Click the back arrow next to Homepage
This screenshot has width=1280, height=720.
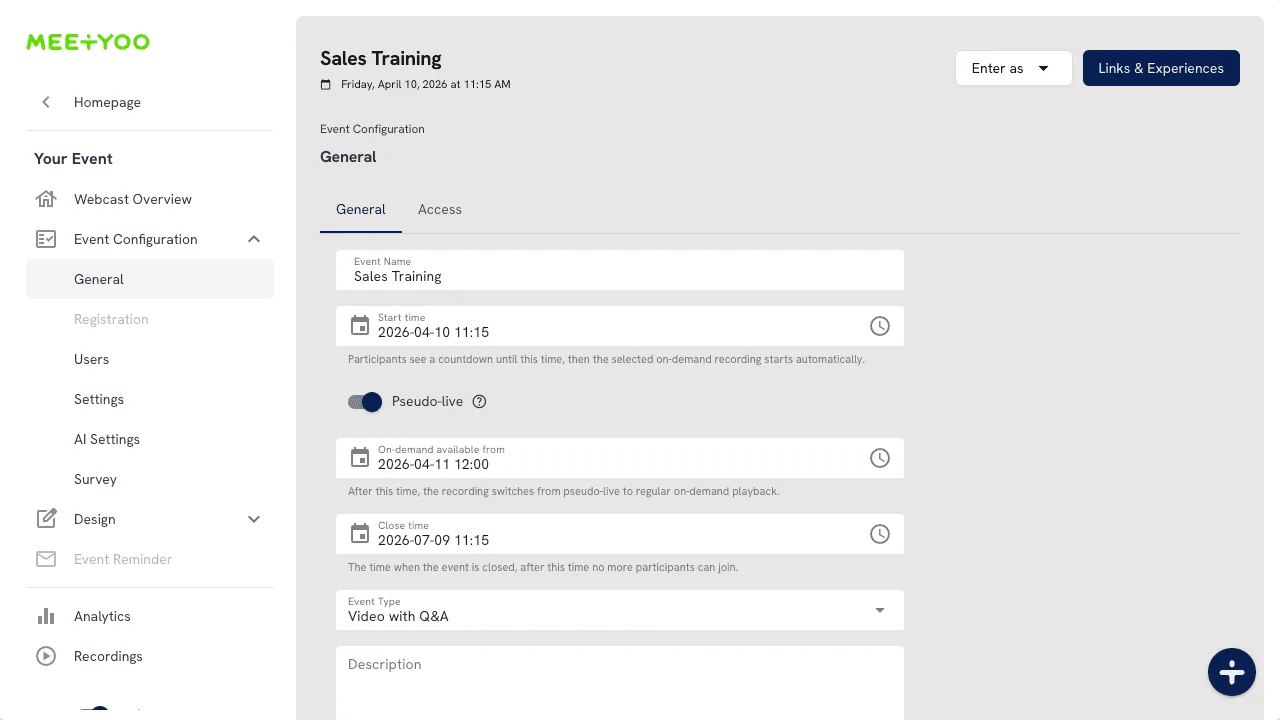pos(46,102)
